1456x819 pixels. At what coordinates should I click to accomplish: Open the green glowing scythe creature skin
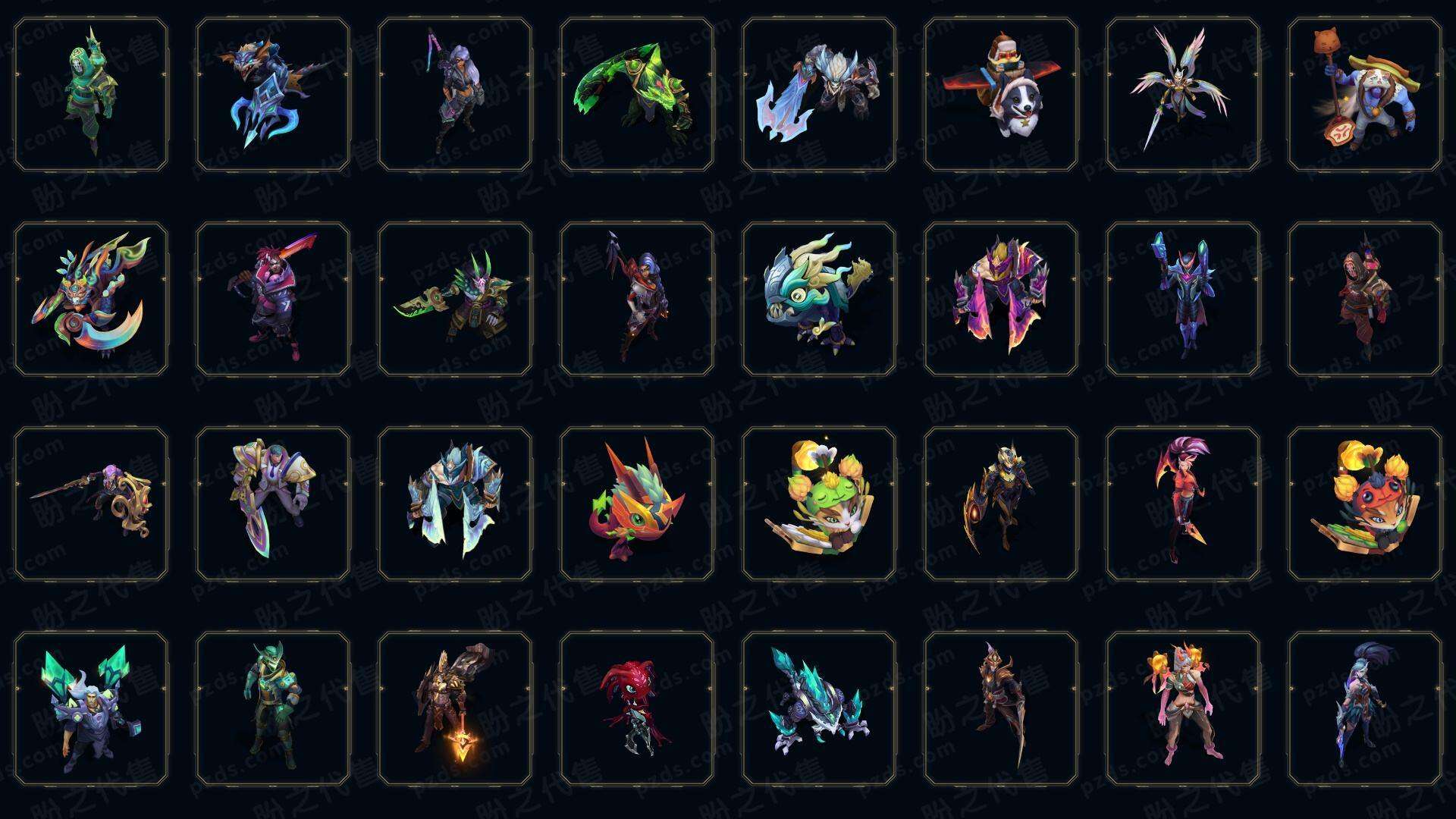click(x=637, y=95)
